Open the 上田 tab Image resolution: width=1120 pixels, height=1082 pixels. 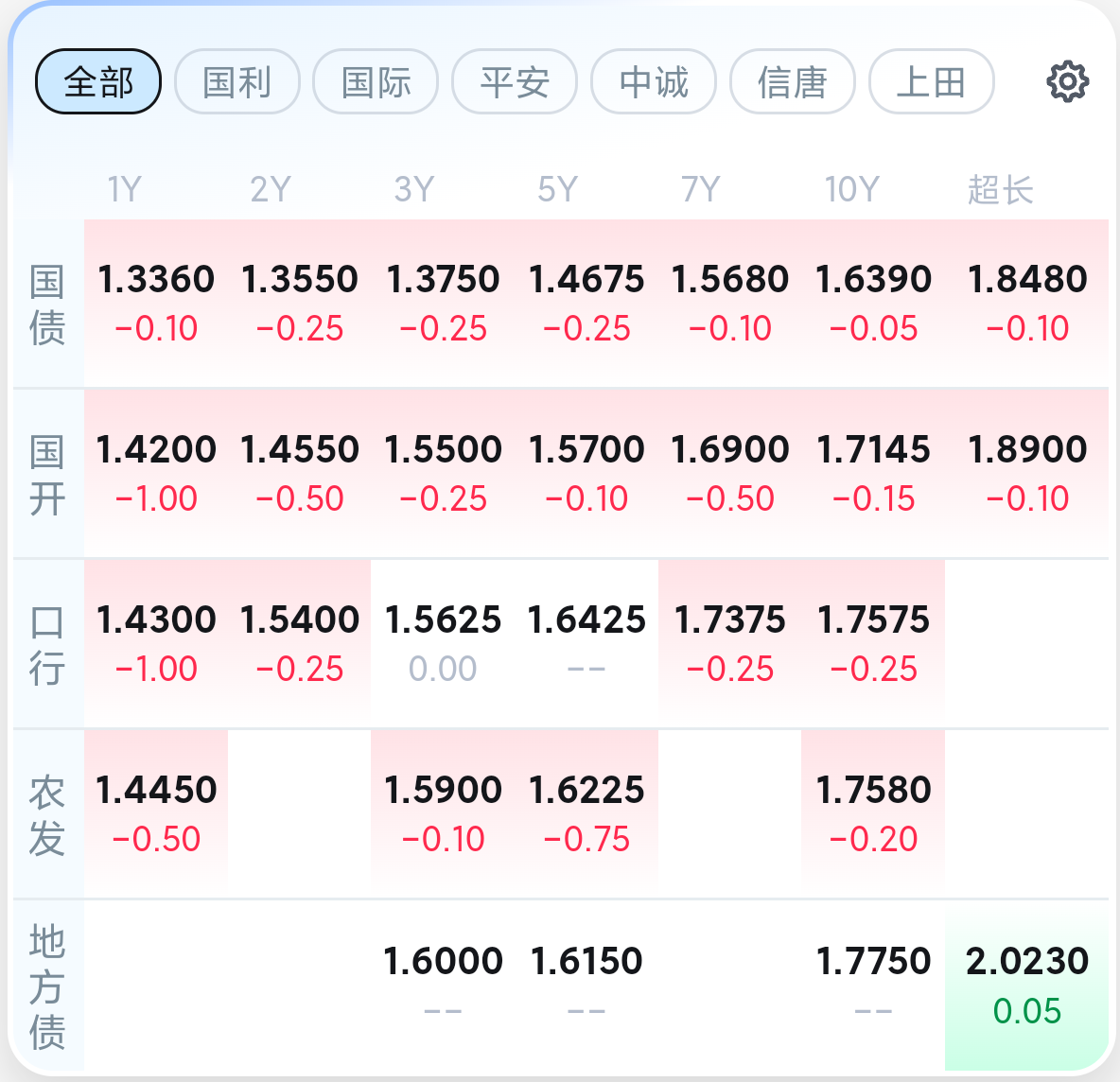coord(932,81)
